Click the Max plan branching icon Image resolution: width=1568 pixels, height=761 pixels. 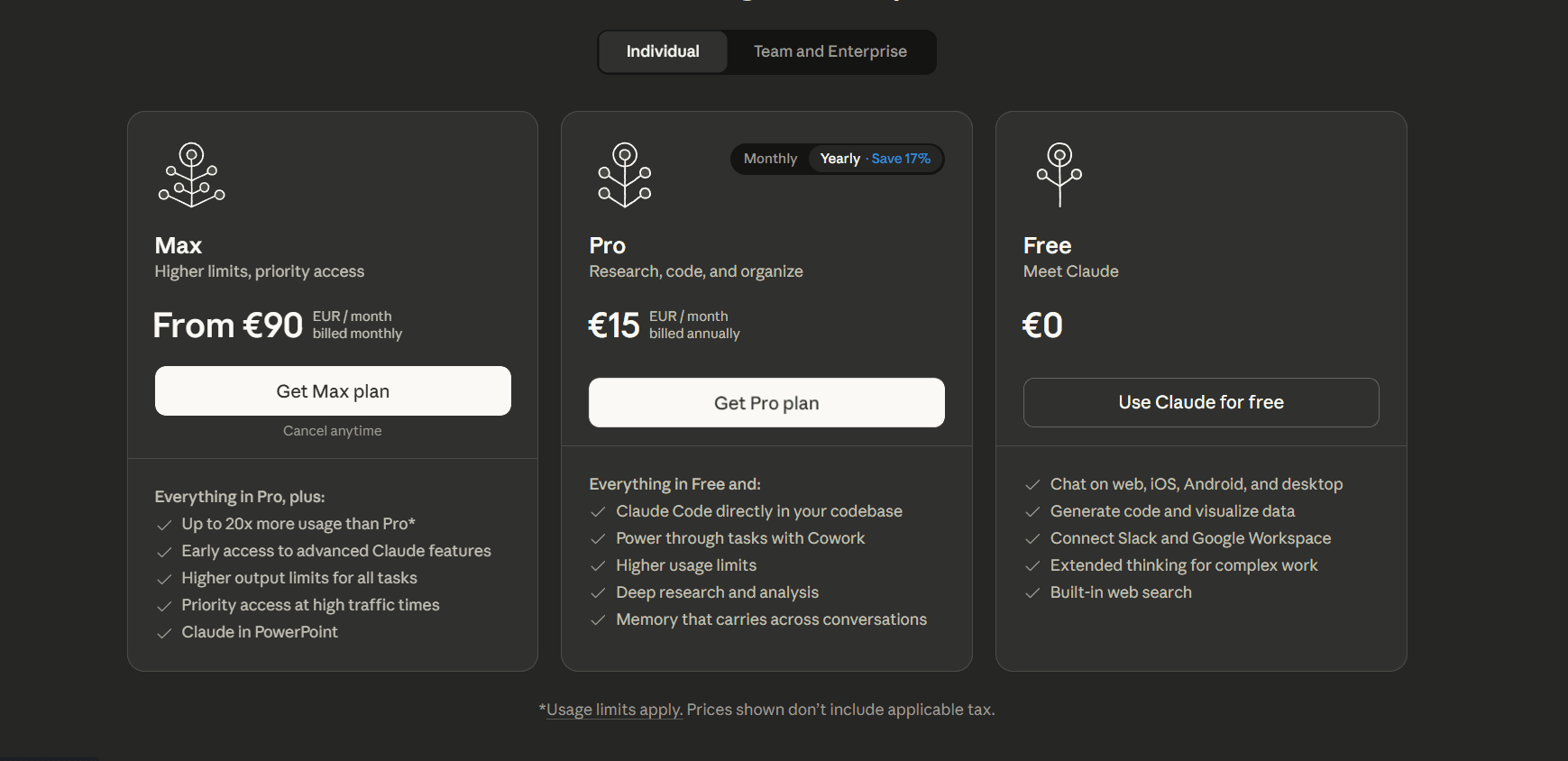tap(191, 175)
